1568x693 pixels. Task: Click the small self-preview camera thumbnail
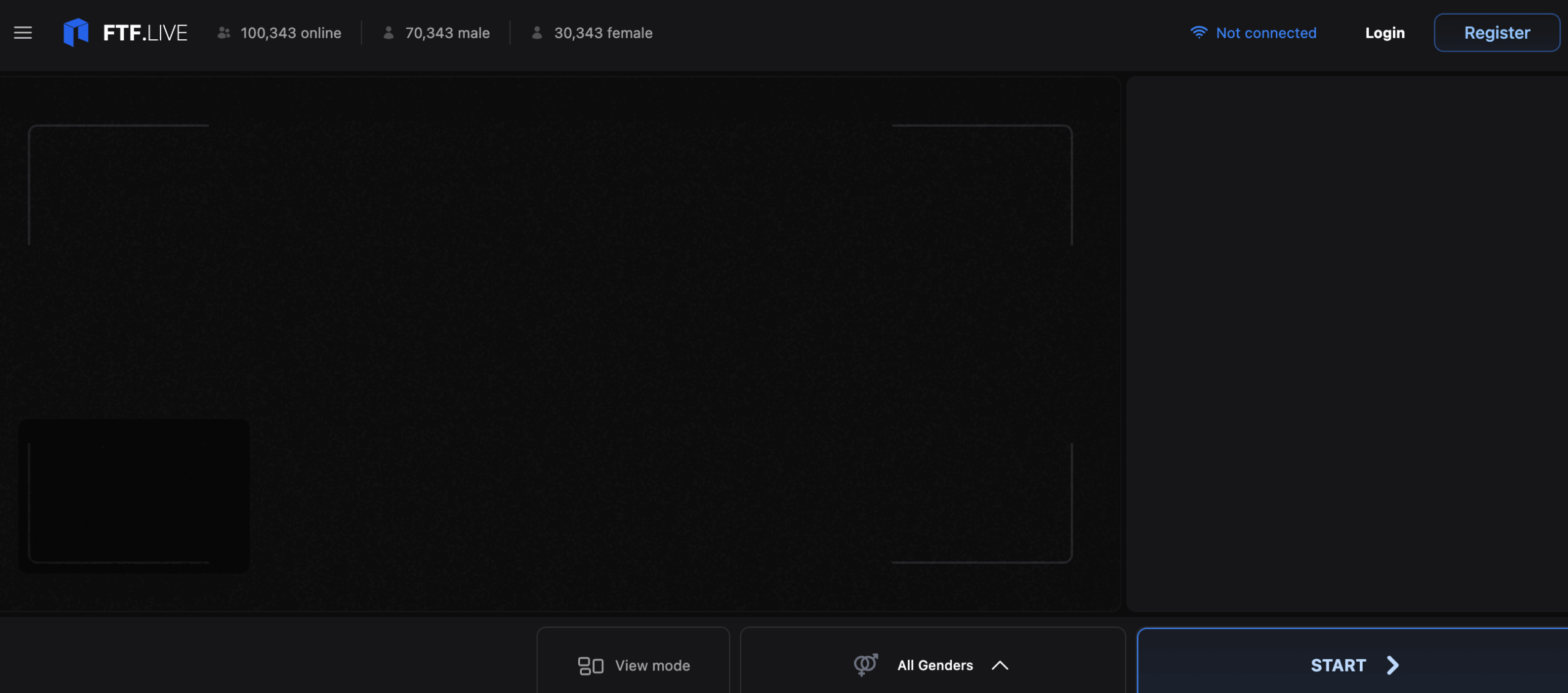click(x=134, y=495)
